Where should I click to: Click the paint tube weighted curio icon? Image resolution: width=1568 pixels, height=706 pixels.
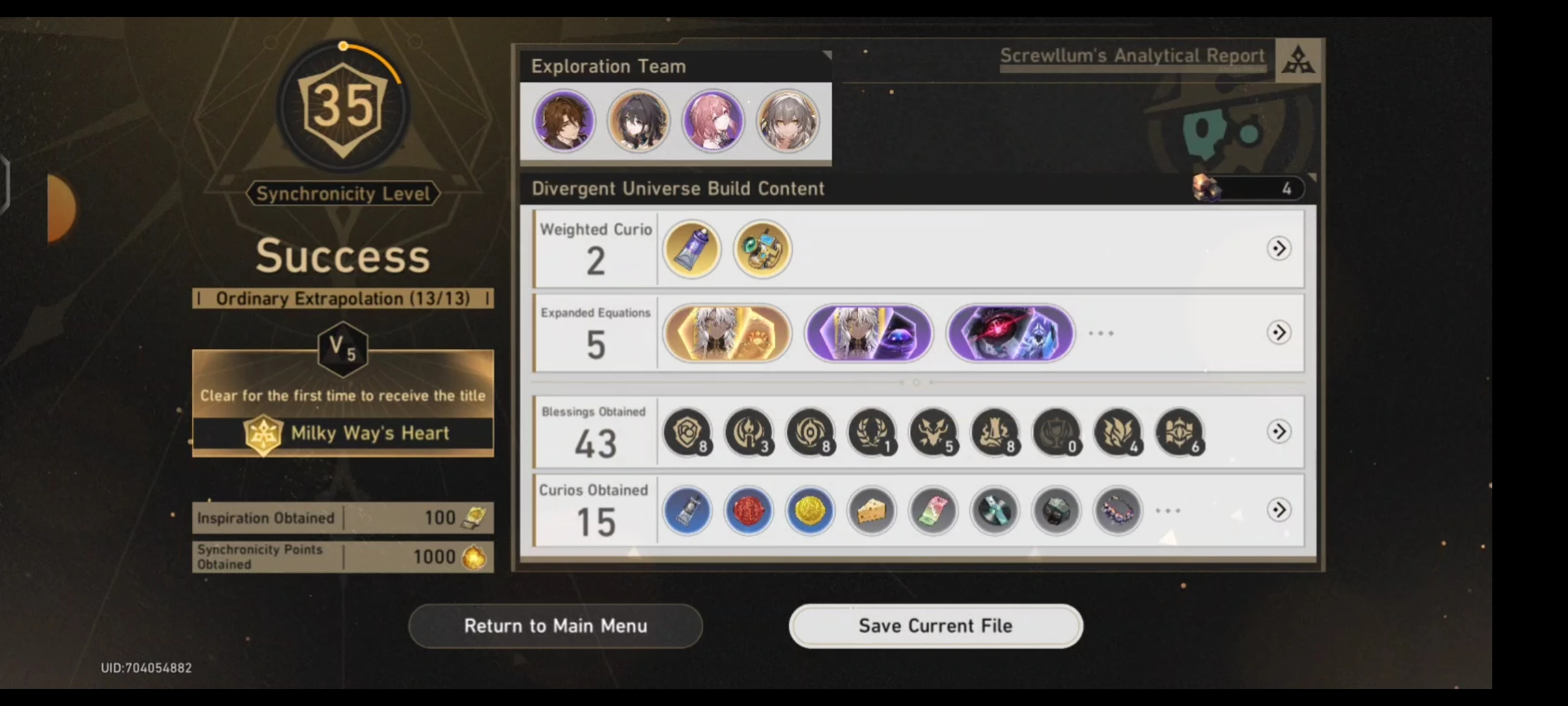692,249
